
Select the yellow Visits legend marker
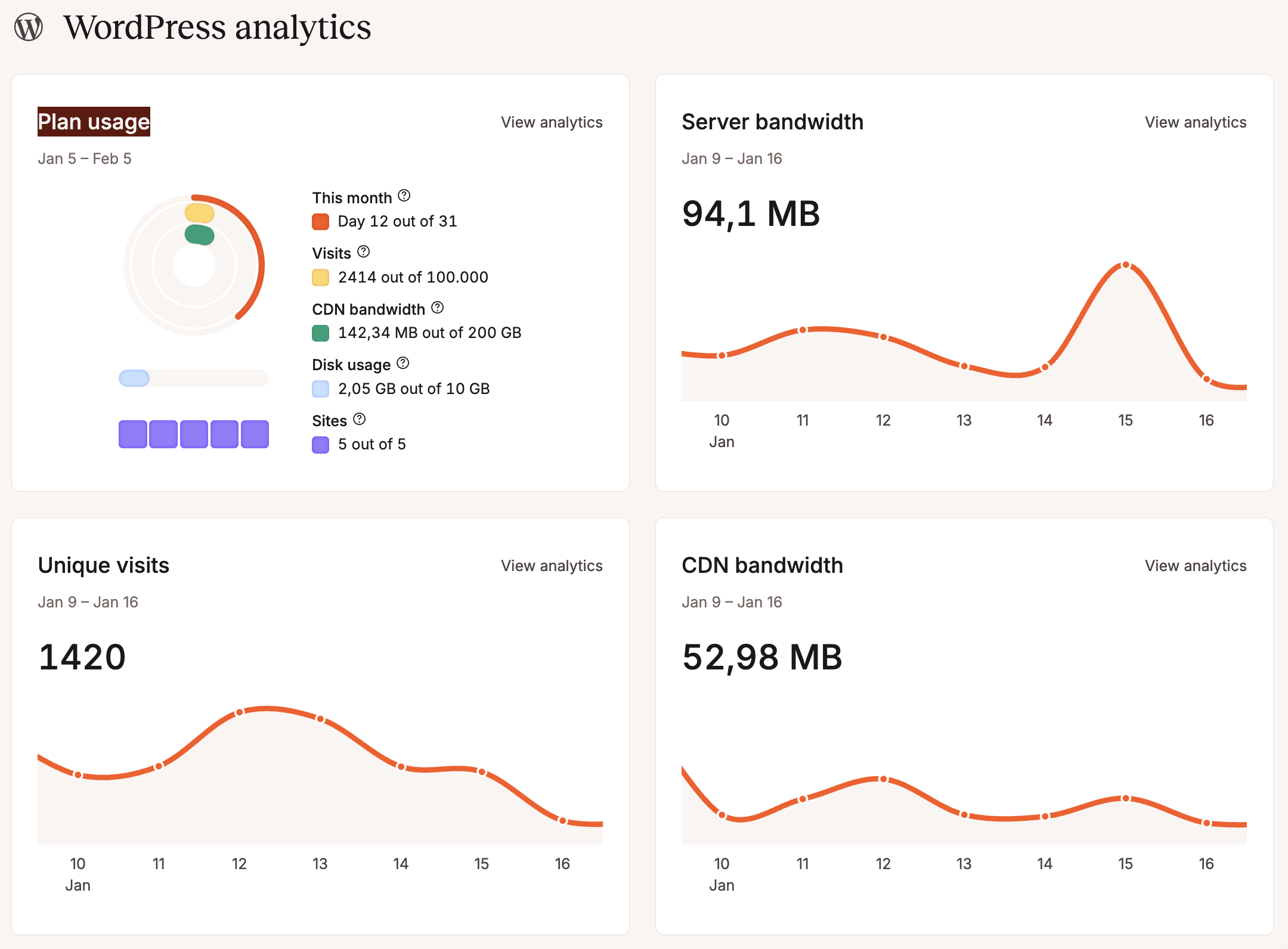point(321,277)
